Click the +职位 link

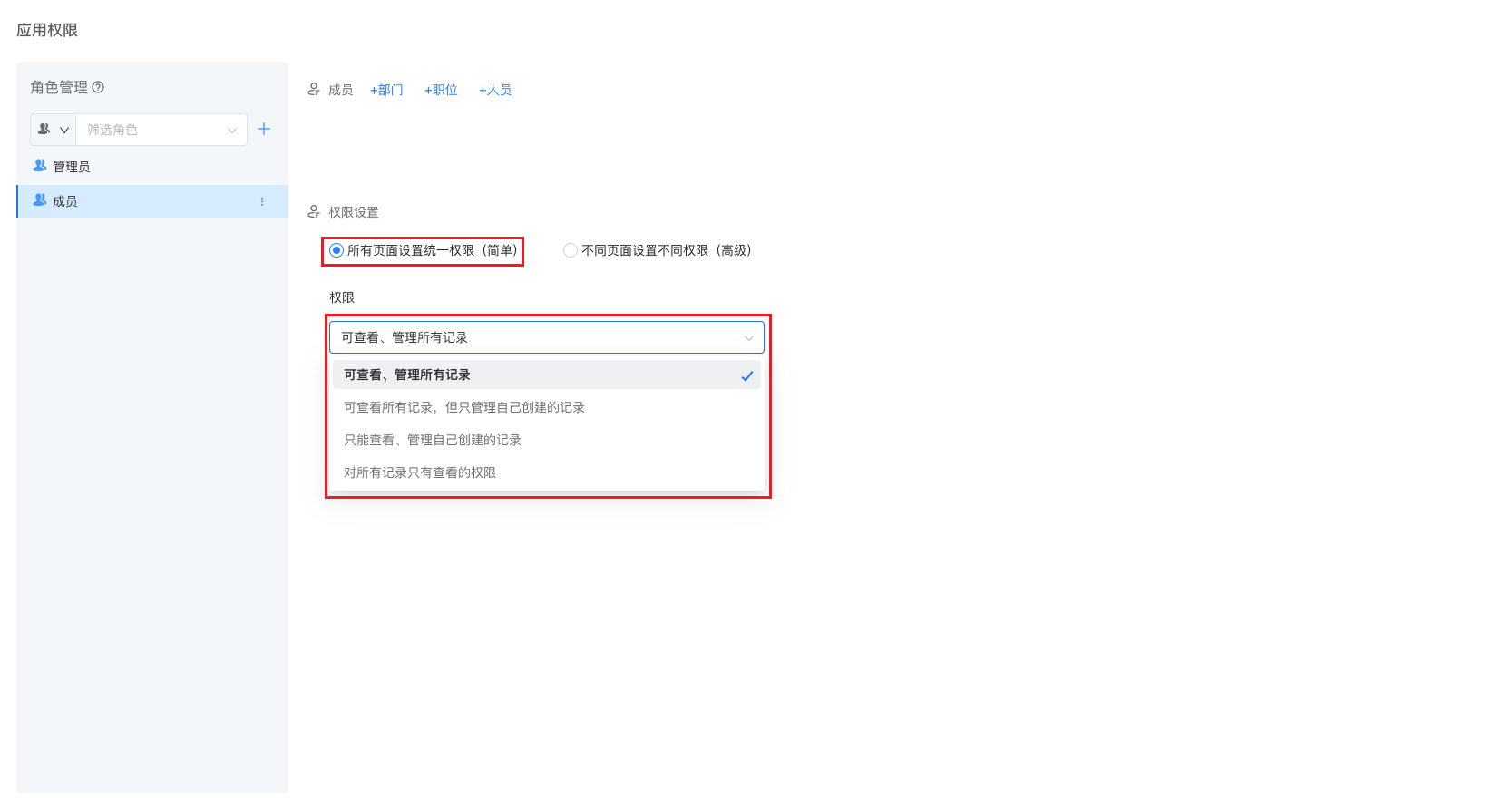point(441,90)
